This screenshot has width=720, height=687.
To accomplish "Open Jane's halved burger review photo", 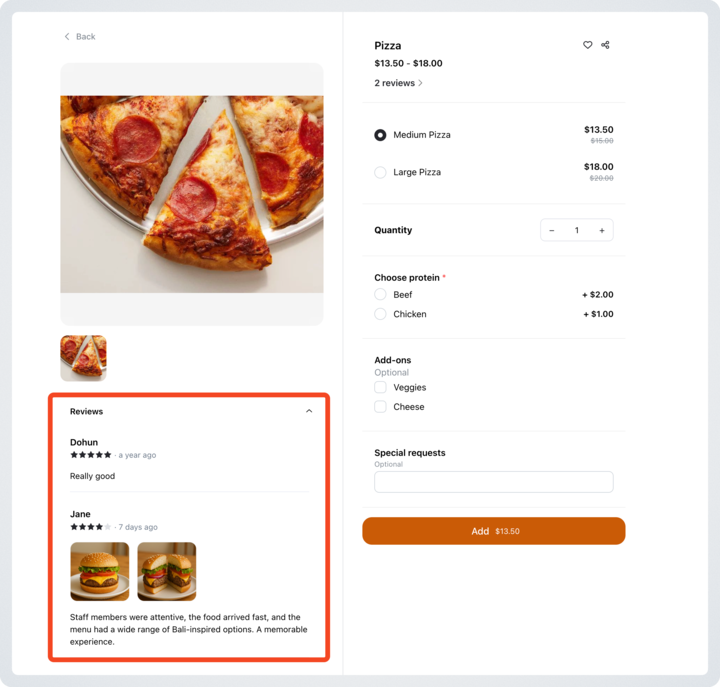I will tap(167, 571).
